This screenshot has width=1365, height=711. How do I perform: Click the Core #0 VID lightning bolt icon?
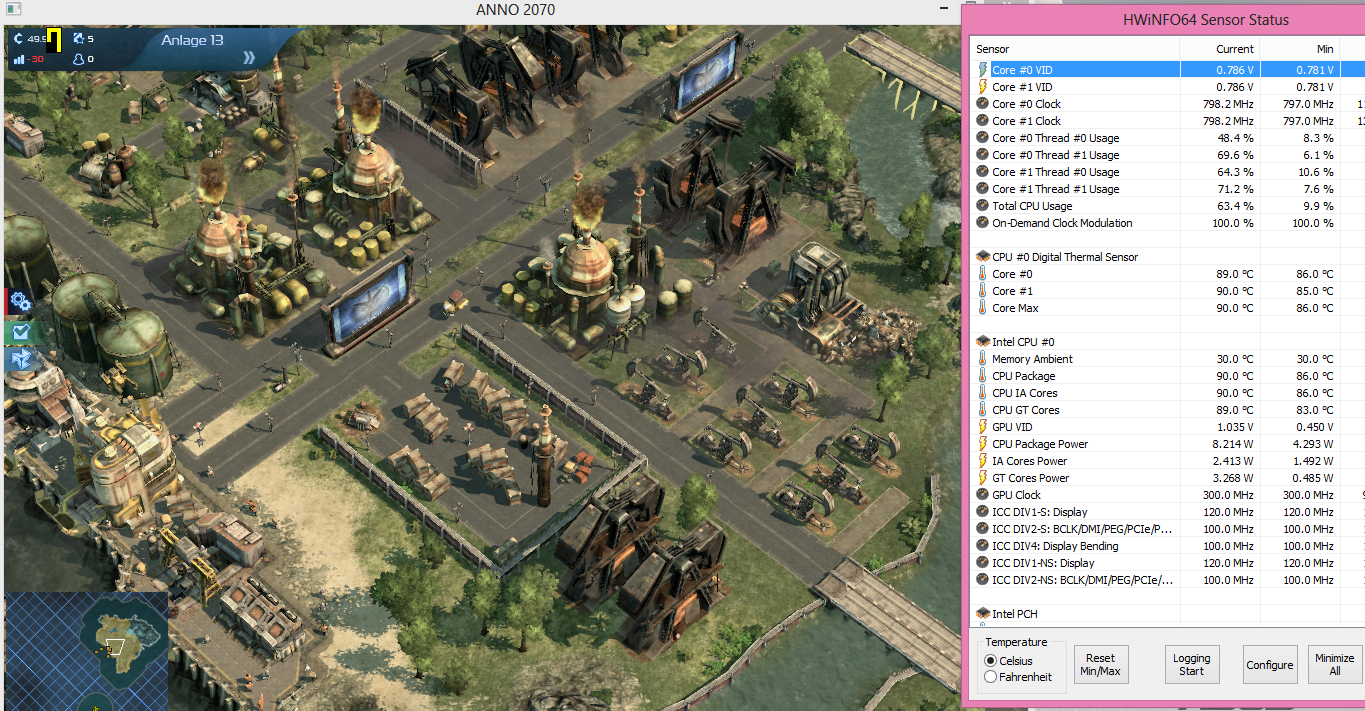click(982, 70)
